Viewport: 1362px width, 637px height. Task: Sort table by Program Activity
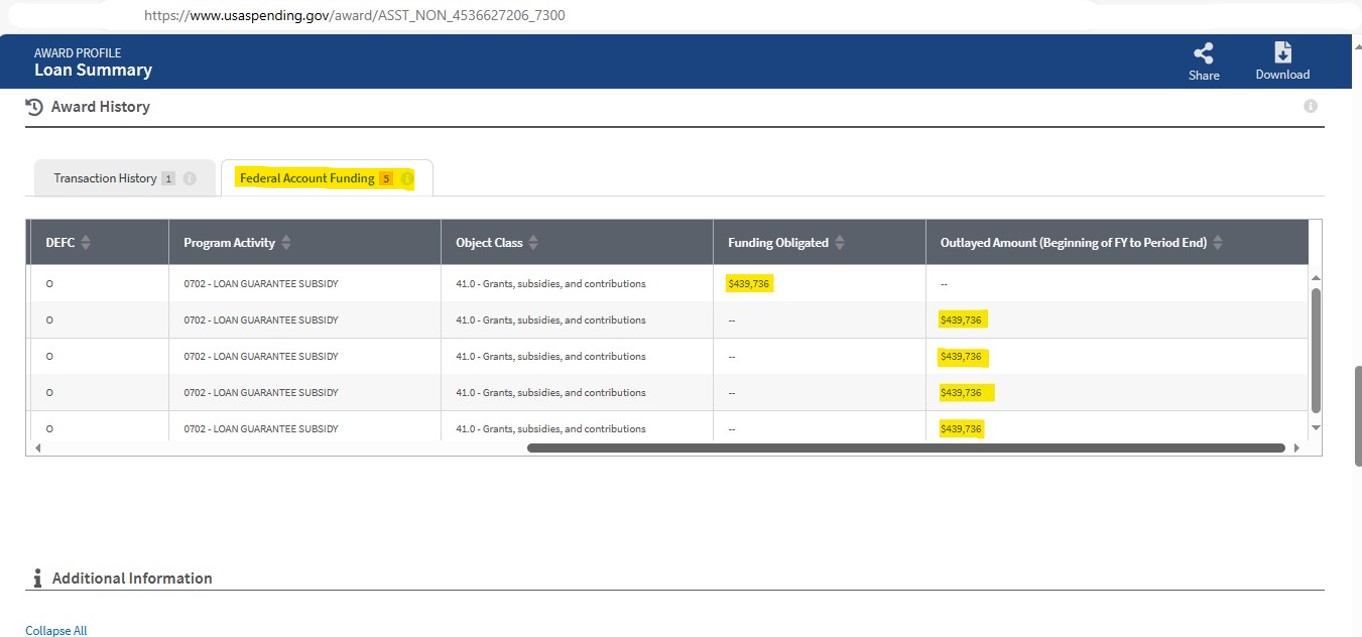287,243
